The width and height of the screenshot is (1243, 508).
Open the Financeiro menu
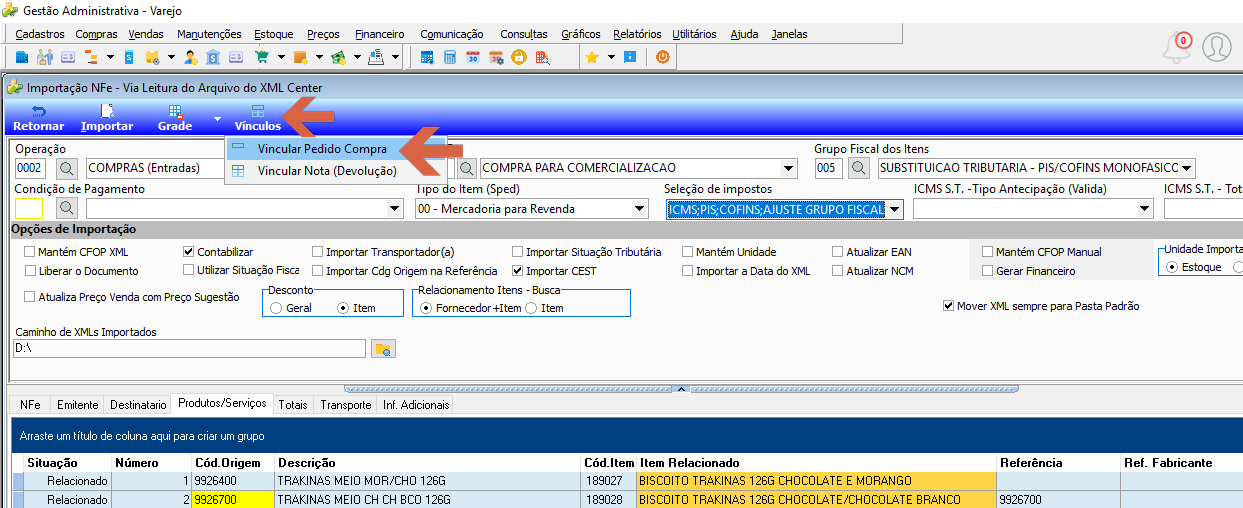(380, 34)
